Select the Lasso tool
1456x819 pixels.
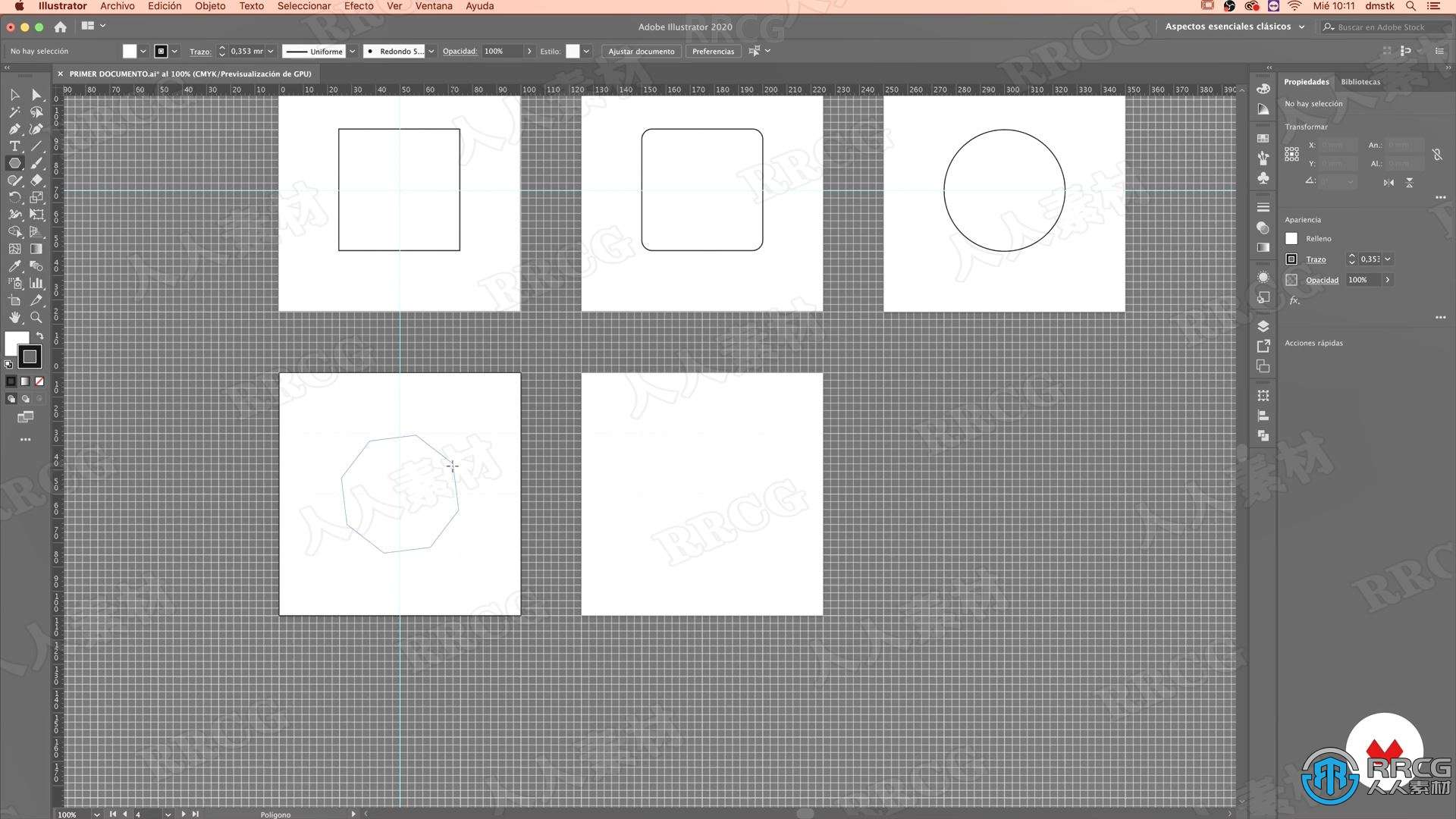(x=36, y=112)
